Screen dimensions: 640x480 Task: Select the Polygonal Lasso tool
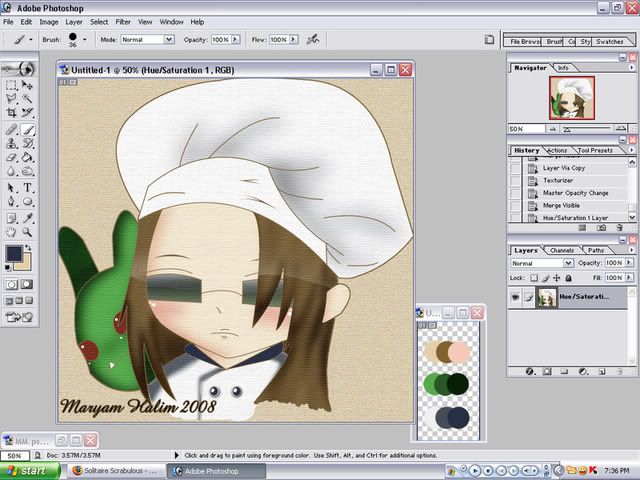click(x=11, y=98)
